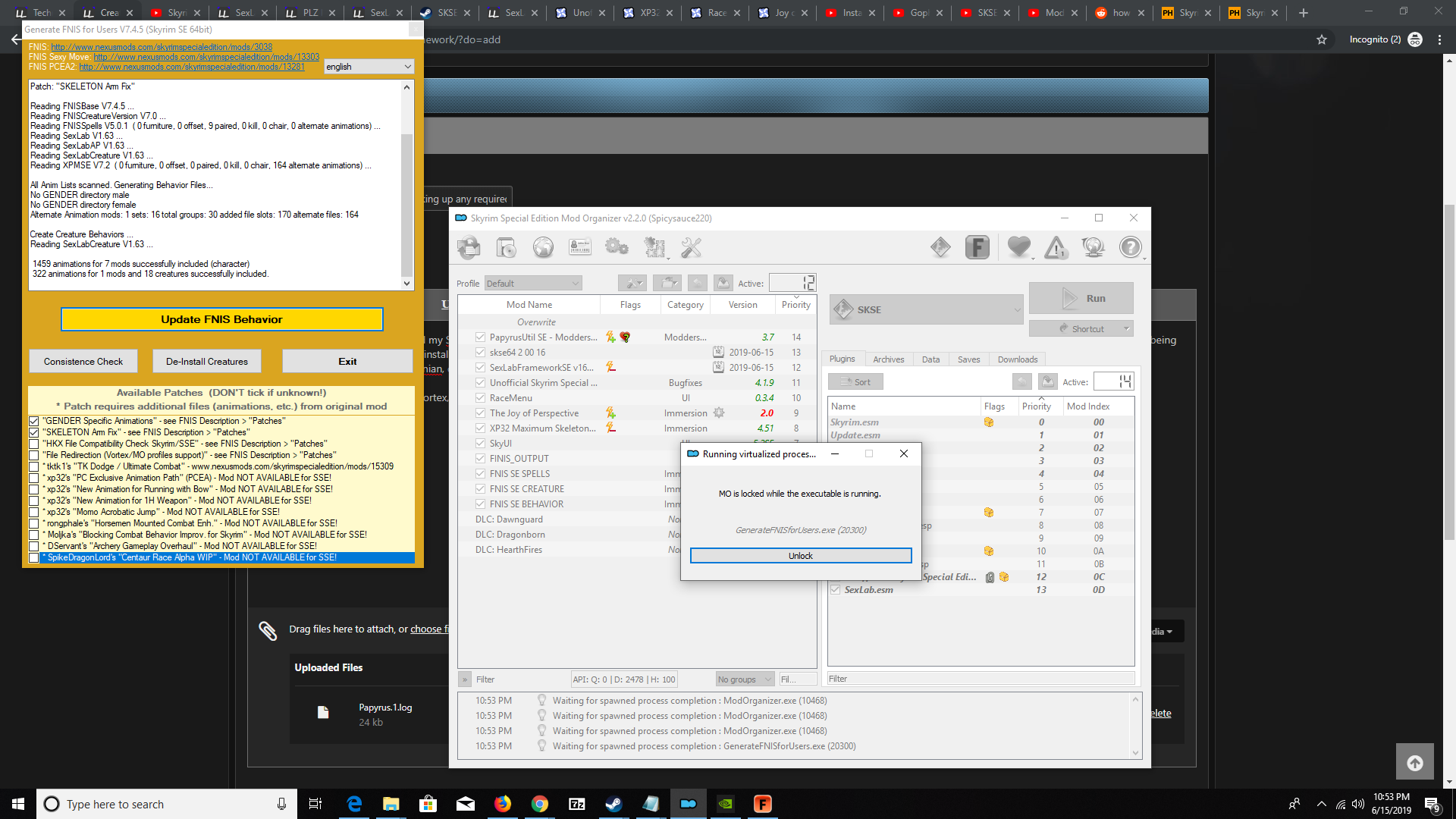The width and height of the screenshot is (1456, 819).
Task: Click the plugins Filter input field
Action: coord(981,679)
